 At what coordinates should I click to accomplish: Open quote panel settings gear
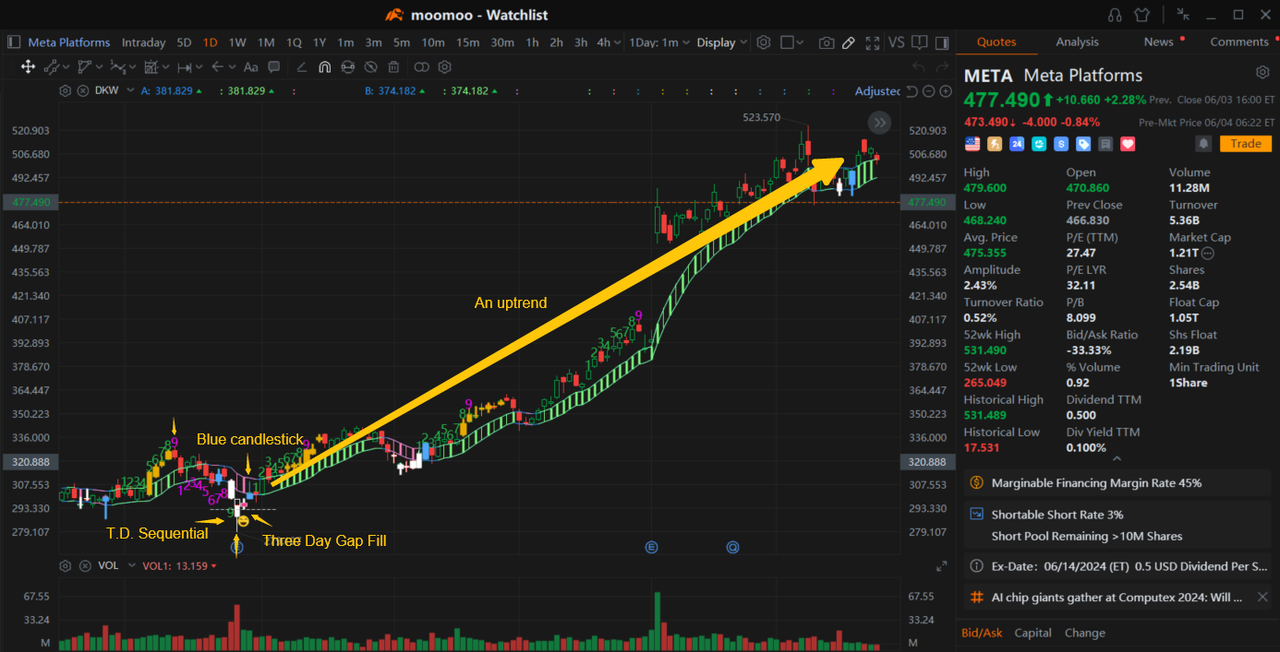pyautogui.click(x=1262, y=73)
